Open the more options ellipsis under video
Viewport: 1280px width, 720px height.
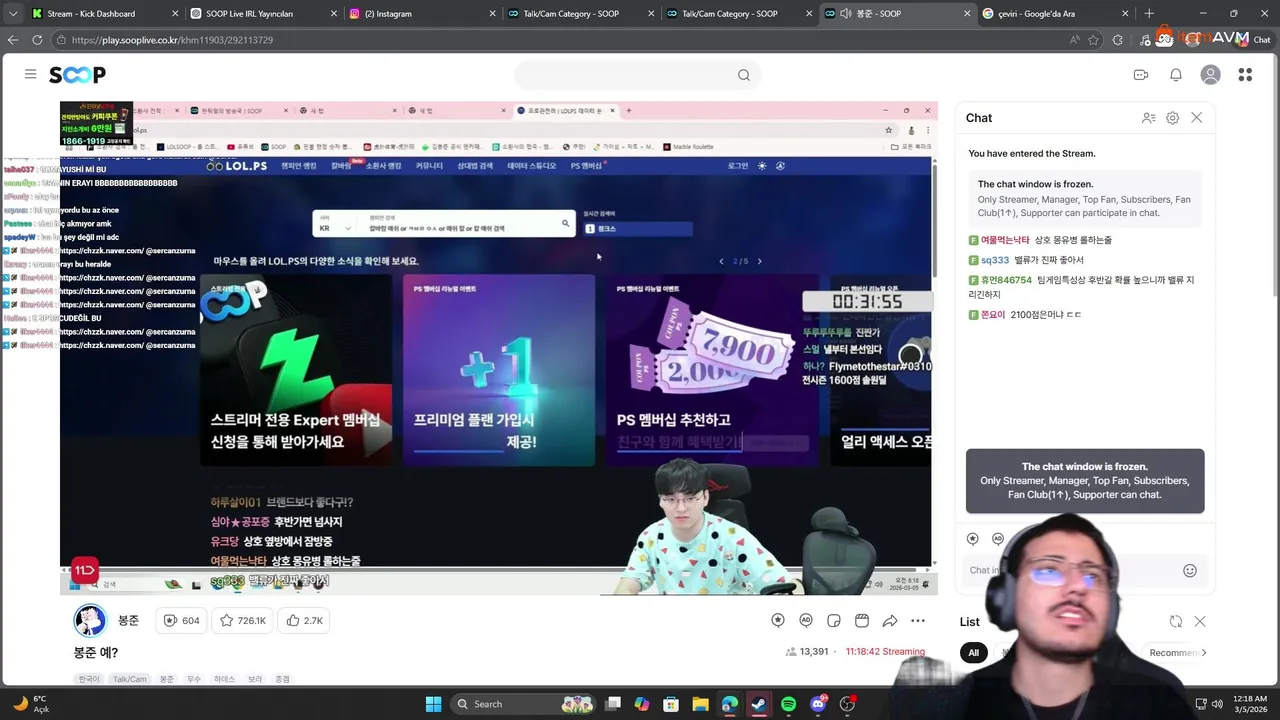918,621
